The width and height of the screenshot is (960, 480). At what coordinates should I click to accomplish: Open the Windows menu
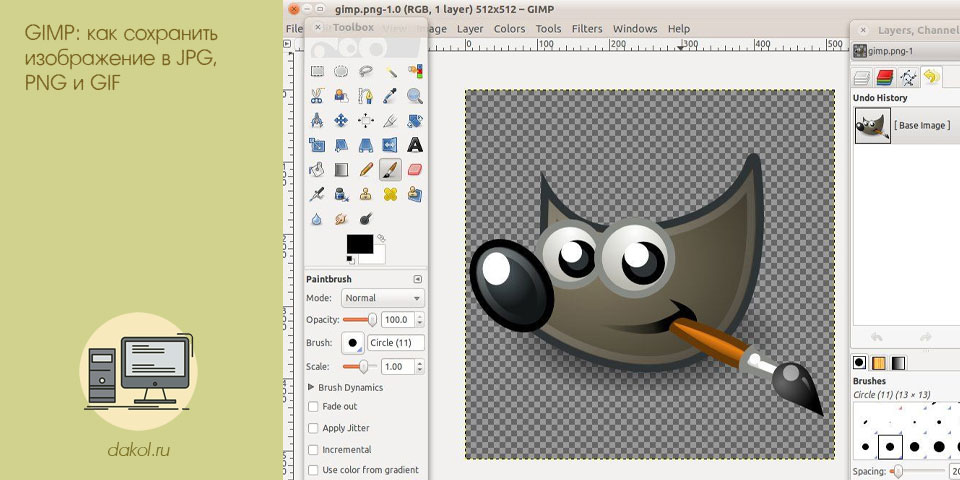coord(635,29)
